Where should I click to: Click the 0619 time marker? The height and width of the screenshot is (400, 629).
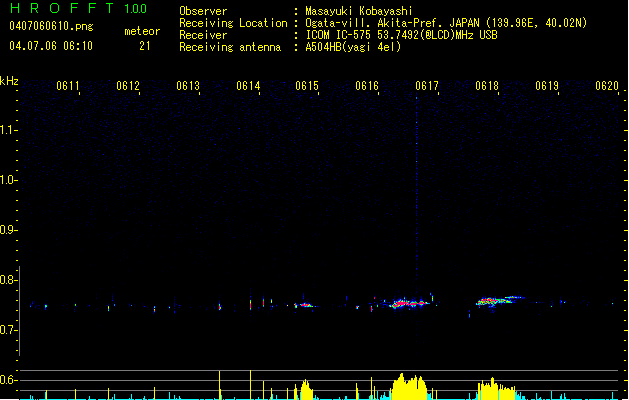[x=547, y=86]
